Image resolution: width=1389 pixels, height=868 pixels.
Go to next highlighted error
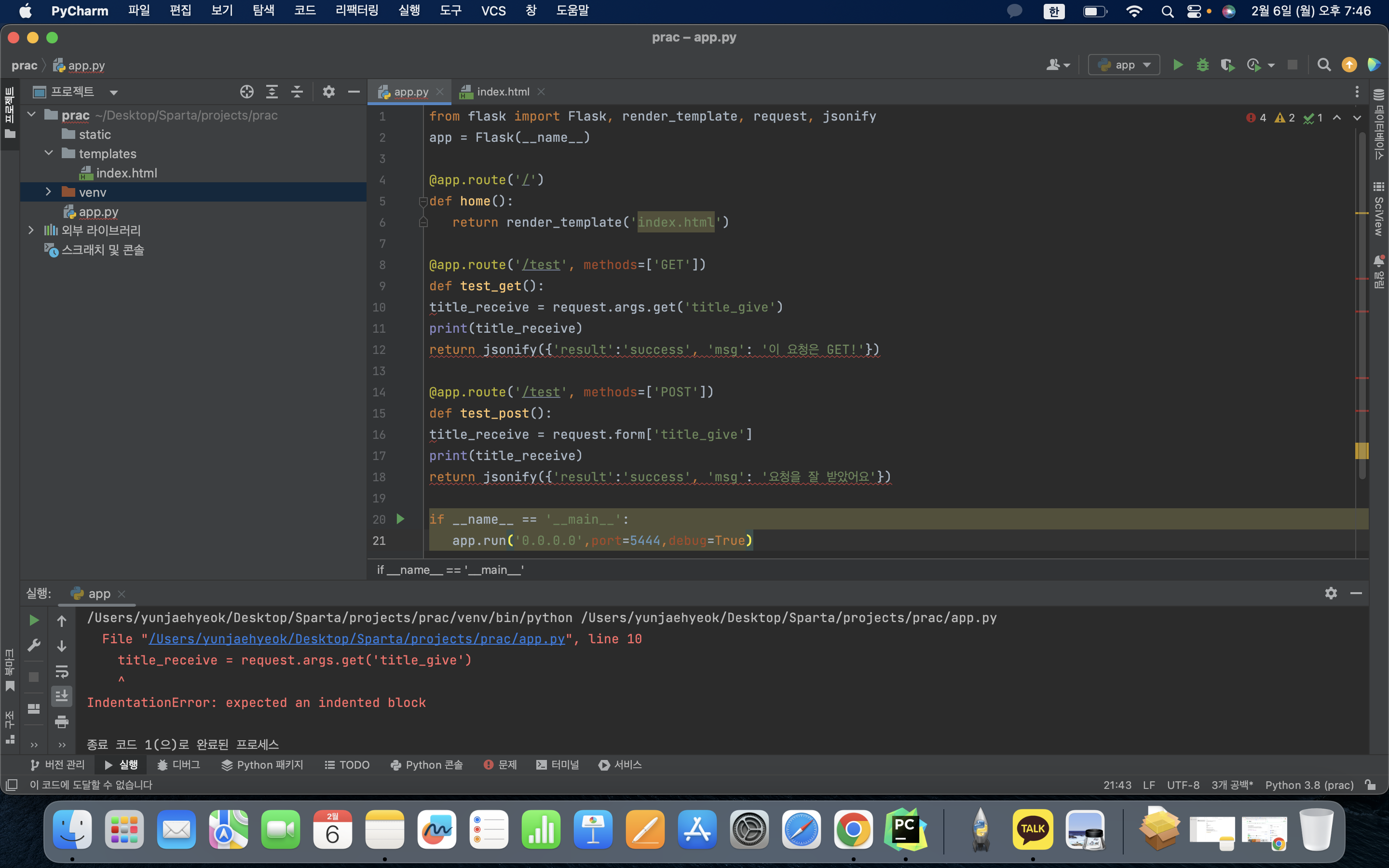[1357, 118]
